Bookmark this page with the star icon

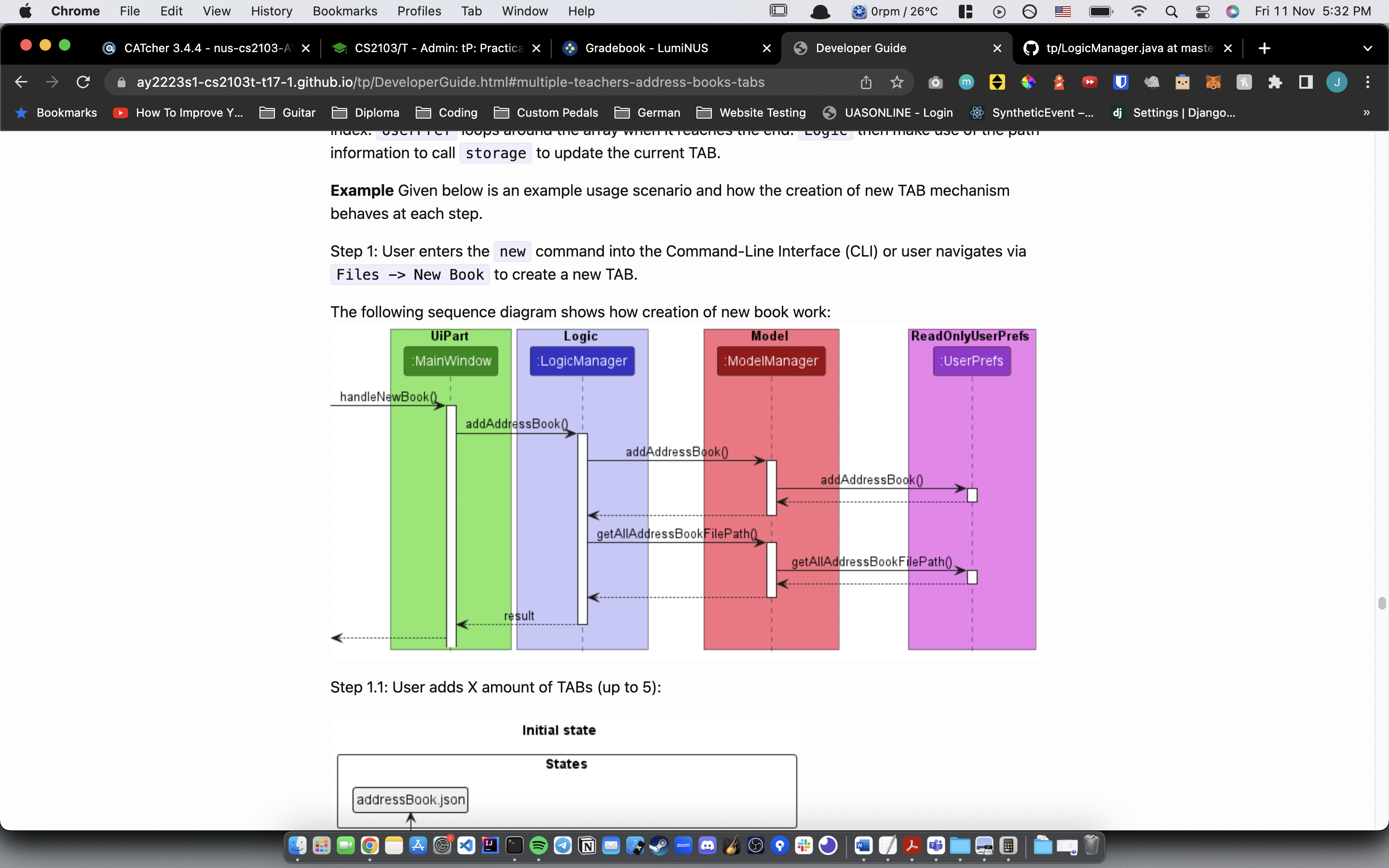click(x=897, y=82)
